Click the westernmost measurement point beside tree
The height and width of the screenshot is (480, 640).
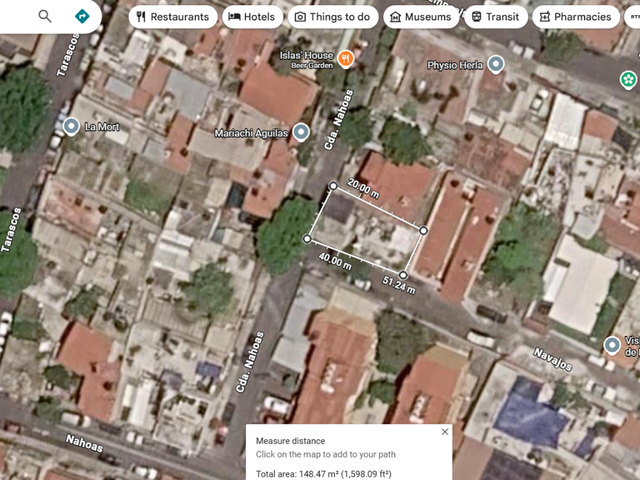(x=307, y=239)
